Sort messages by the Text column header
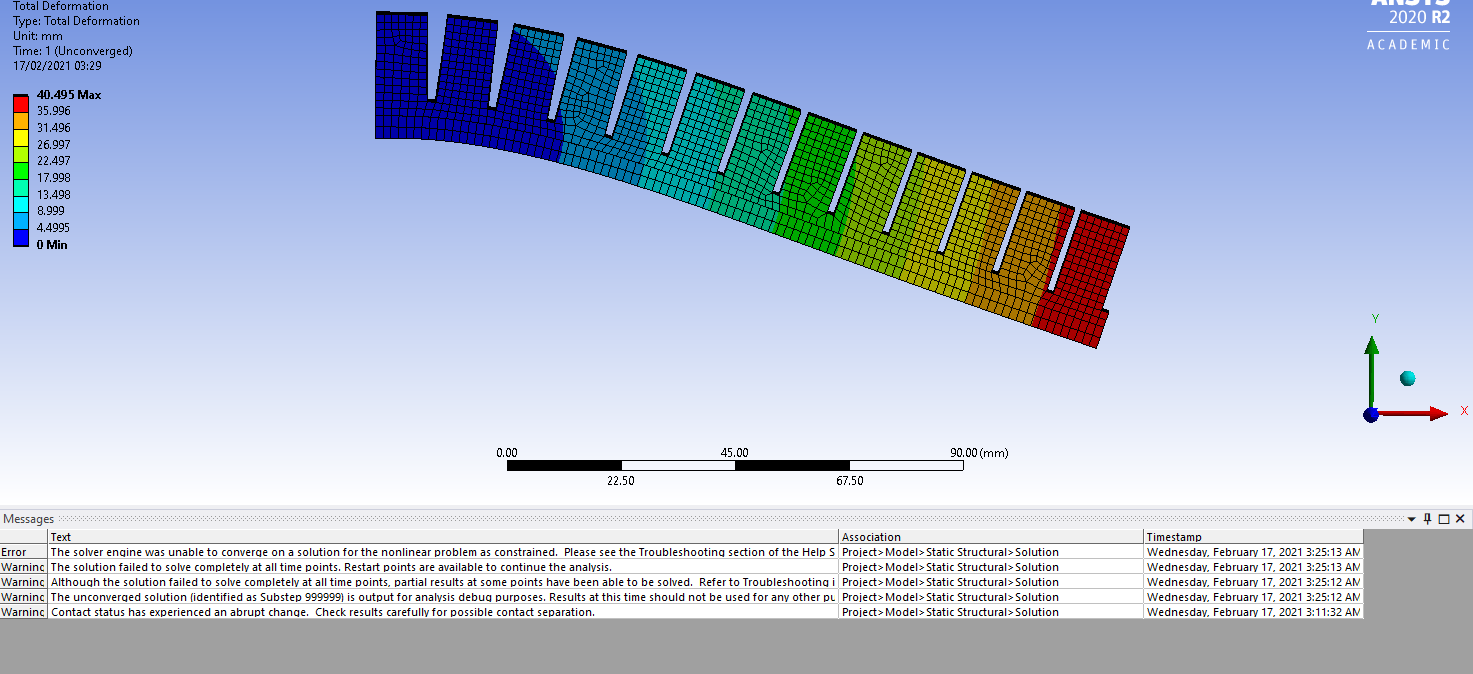 (x=443, y=537)
